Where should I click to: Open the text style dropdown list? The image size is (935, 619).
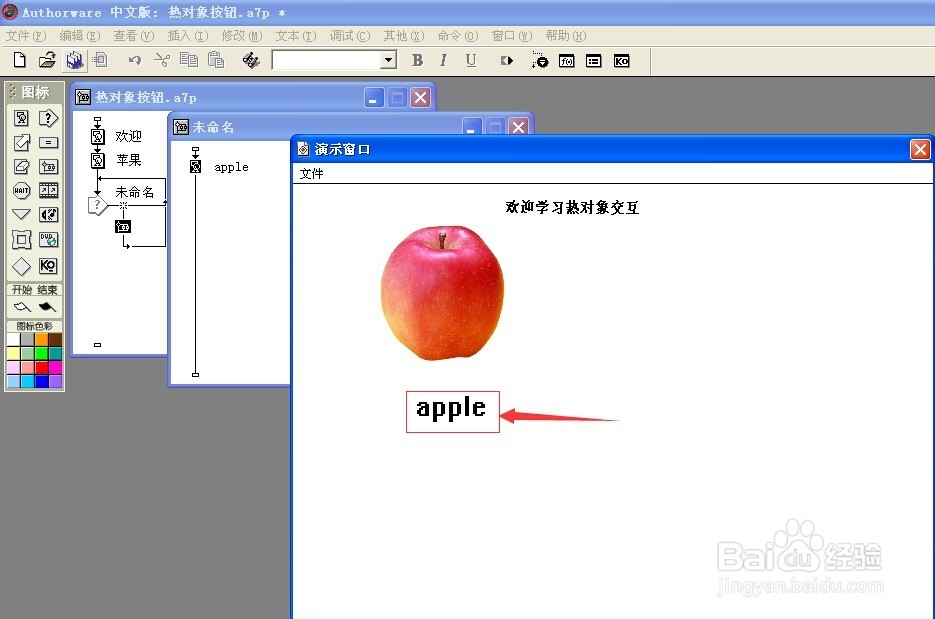pos(389,61)
